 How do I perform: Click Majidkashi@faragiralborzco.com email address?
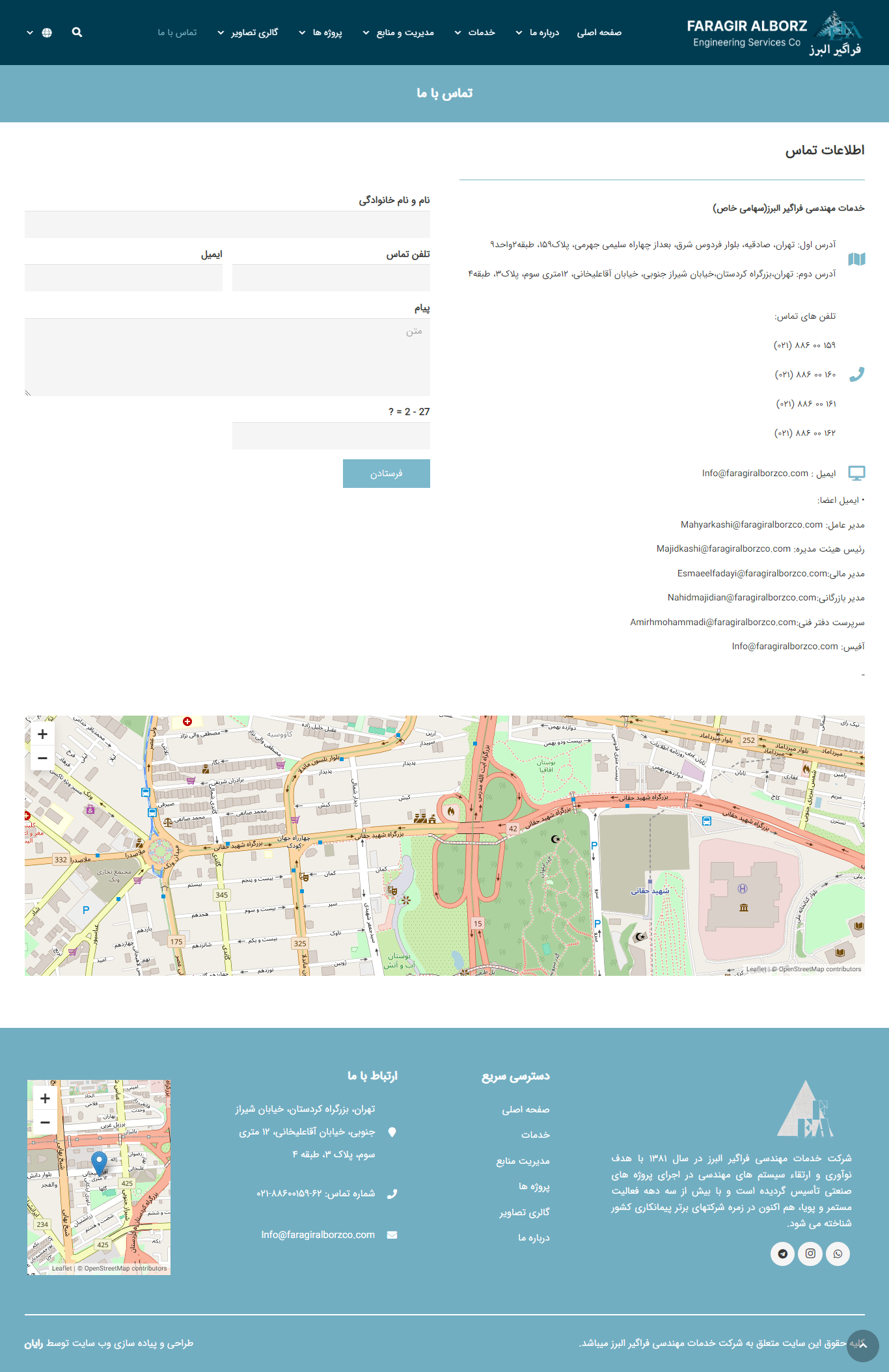point(724,549)
